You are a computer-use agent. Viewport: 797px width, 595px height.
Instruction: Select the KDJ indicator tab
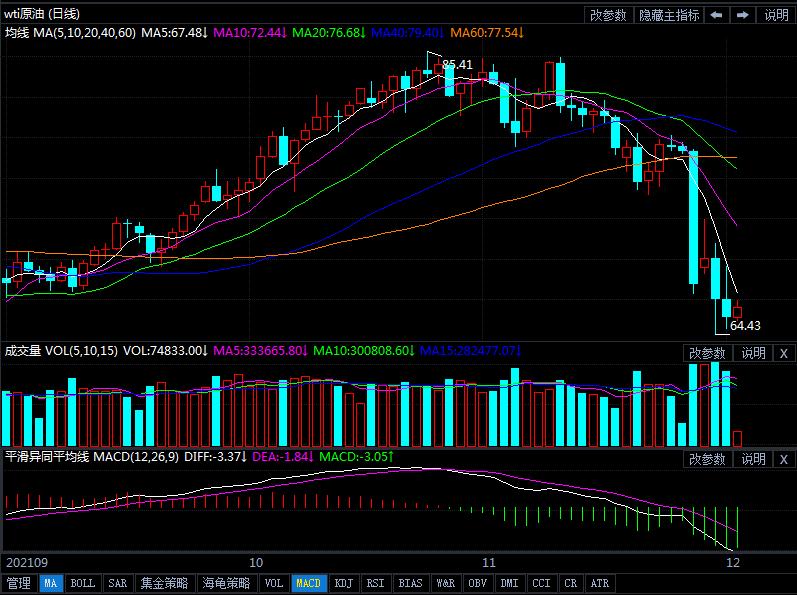343,583
